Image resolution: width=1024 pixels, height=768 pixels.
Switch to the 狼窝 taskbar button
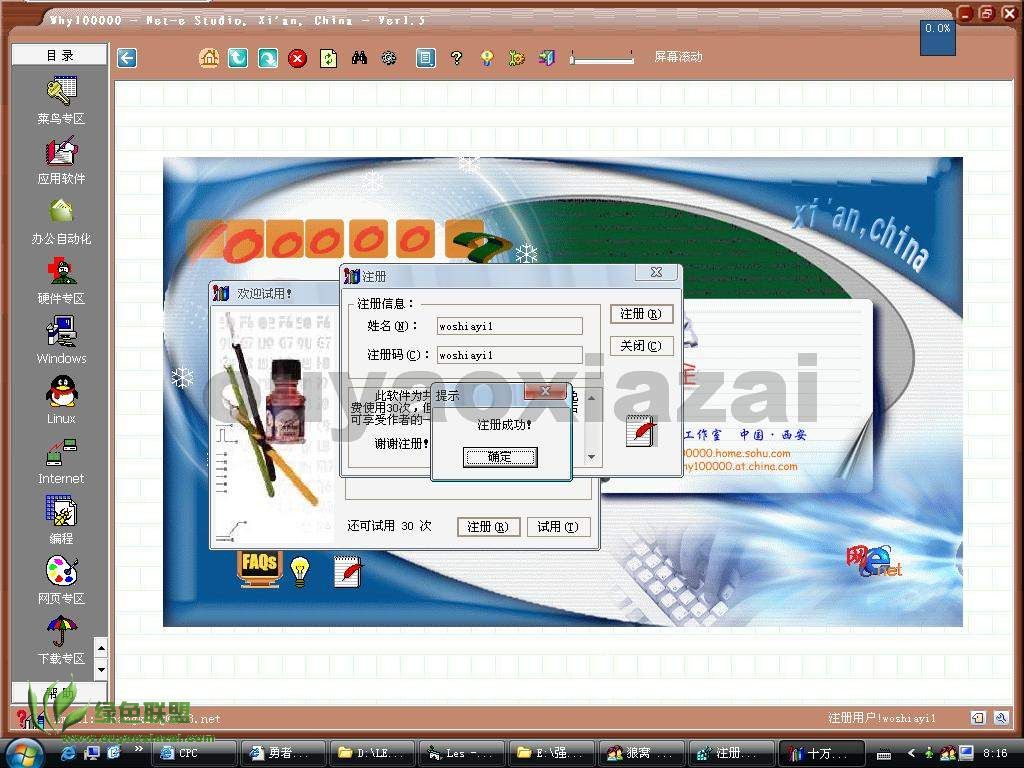click(642, 753)
